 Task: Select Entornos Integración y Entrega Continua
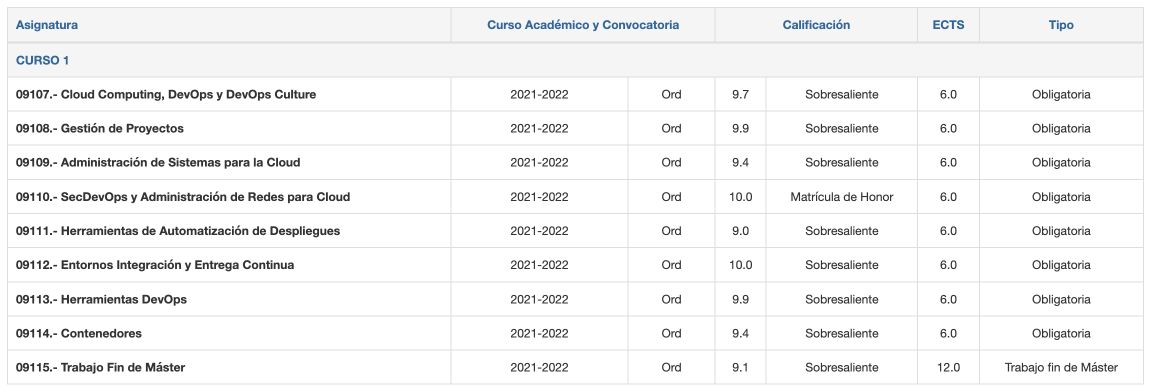[155, 265]
